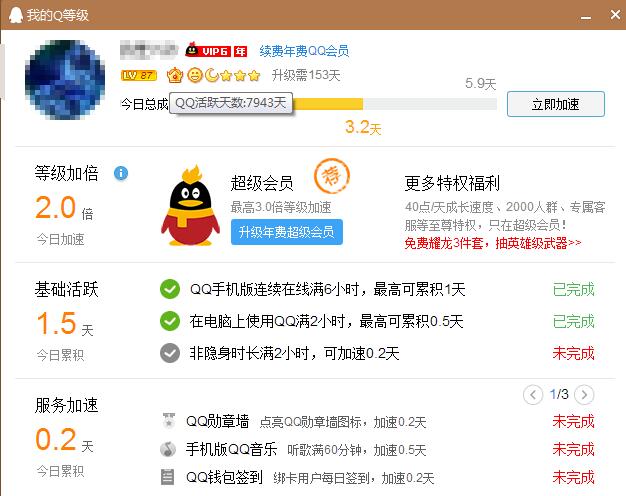The height and width of the screenshot is (496, 626).
Task: Minimize the 我的Q等级 window
Action: tap(586, 16)
